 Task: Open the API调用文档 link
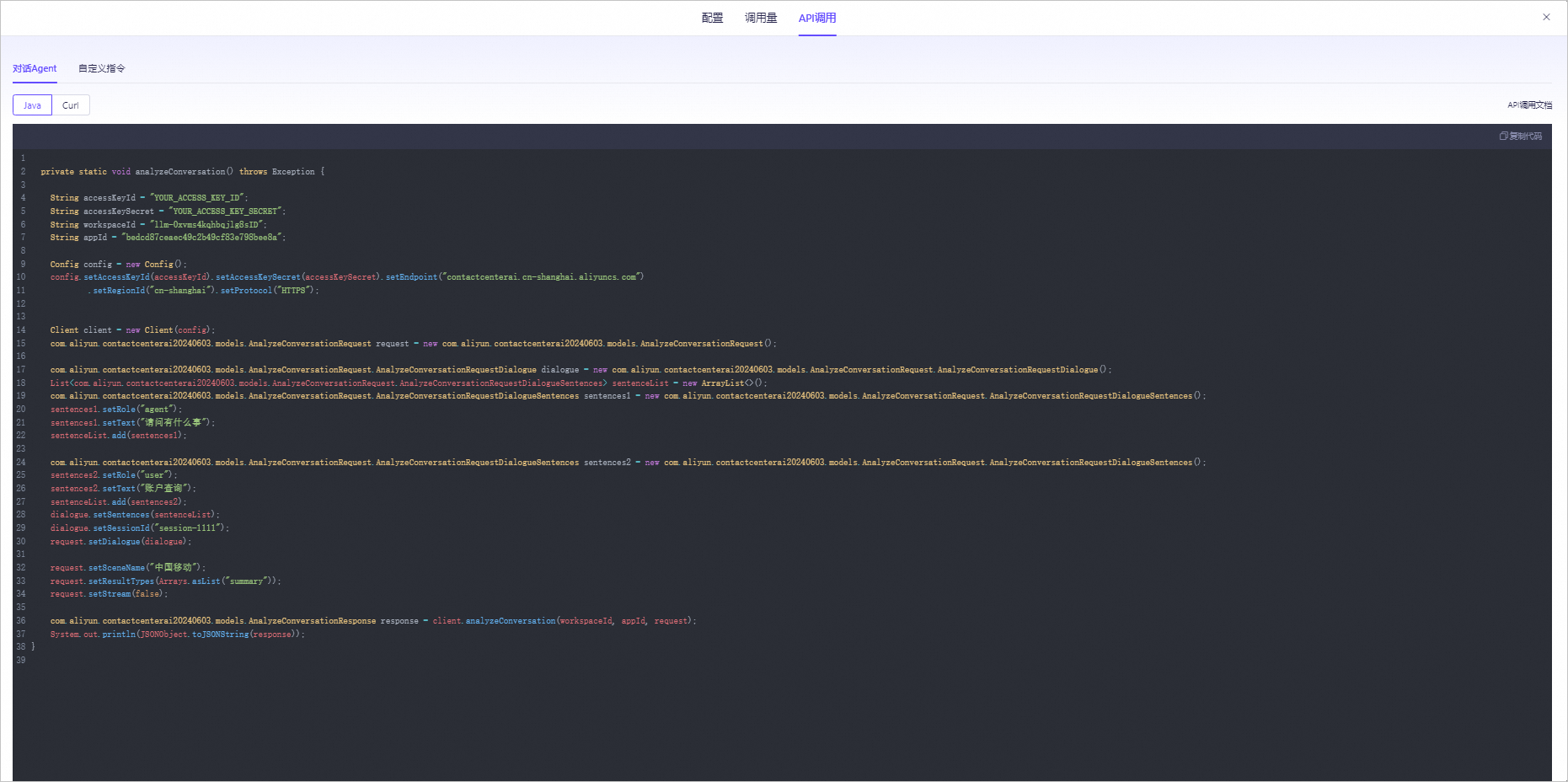point(1529,105)
